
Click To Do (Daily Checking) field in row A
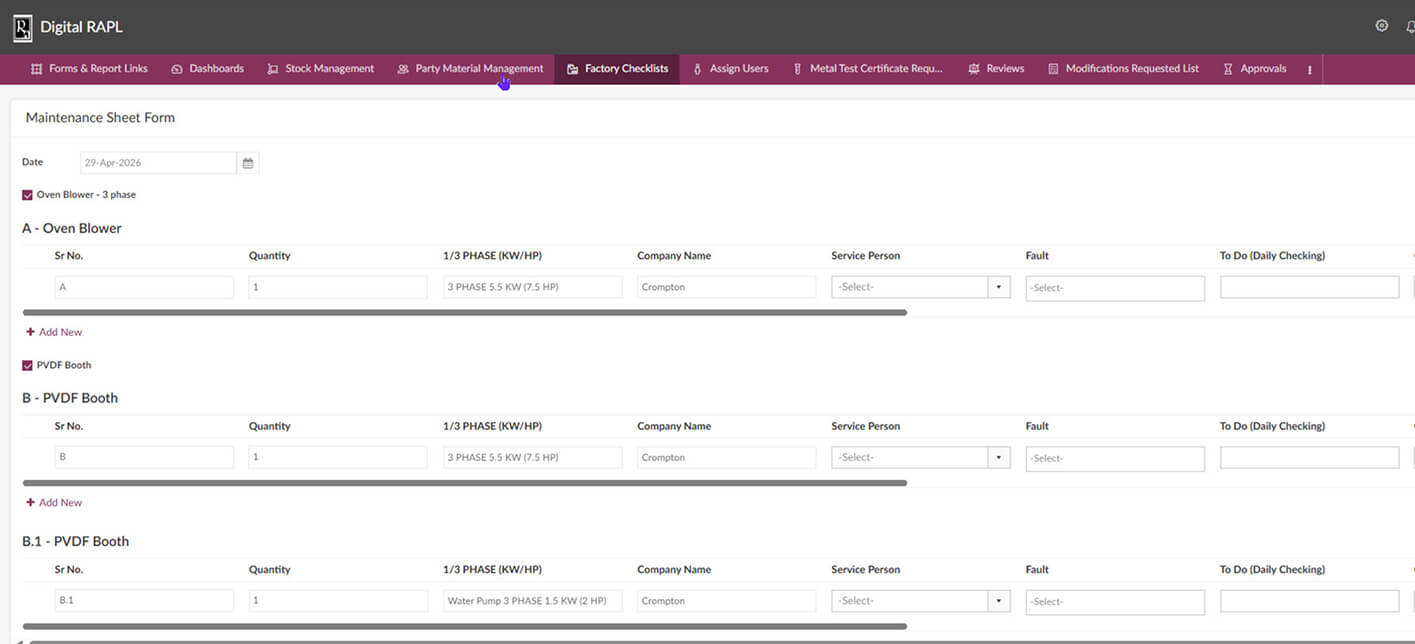tap(1309, 287)
